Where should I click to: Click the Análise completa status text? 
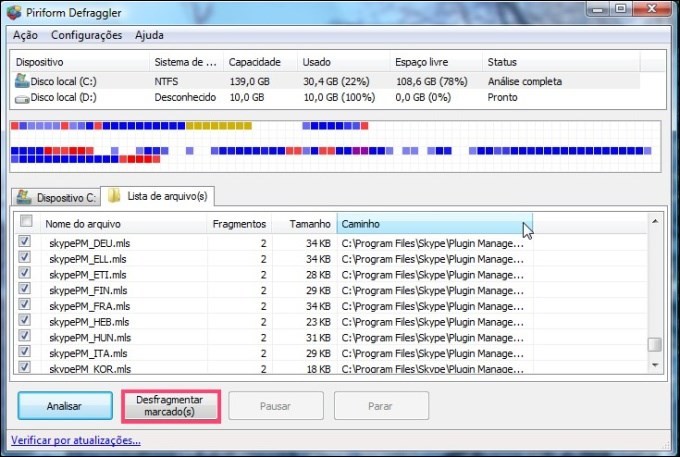(x=525, y=82)
